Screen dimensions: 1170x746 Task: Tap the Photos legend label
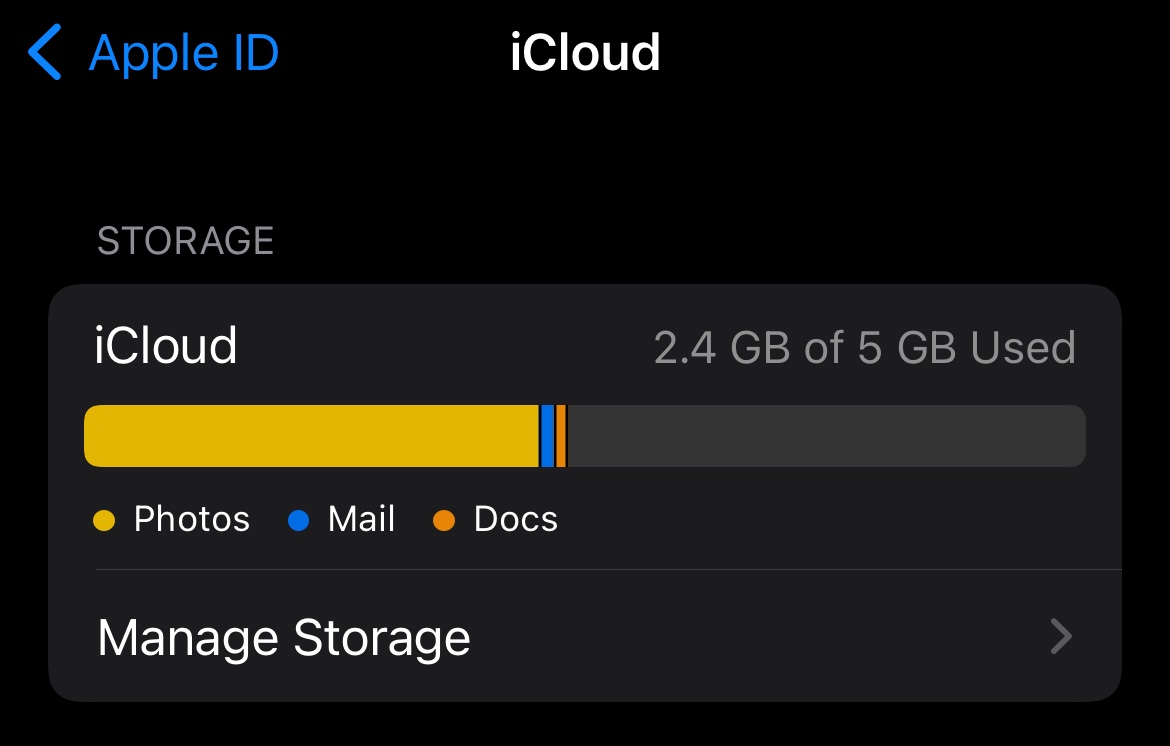click(x=192, y=520)
